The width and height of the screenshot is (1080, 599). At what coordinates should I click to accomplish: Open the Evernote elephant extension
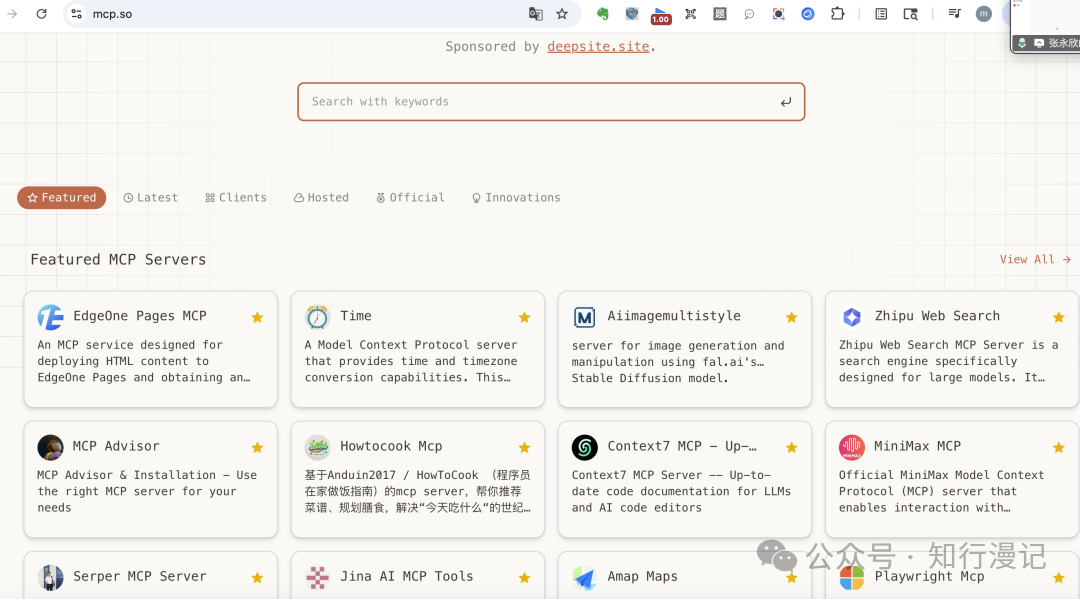point(603,14)
